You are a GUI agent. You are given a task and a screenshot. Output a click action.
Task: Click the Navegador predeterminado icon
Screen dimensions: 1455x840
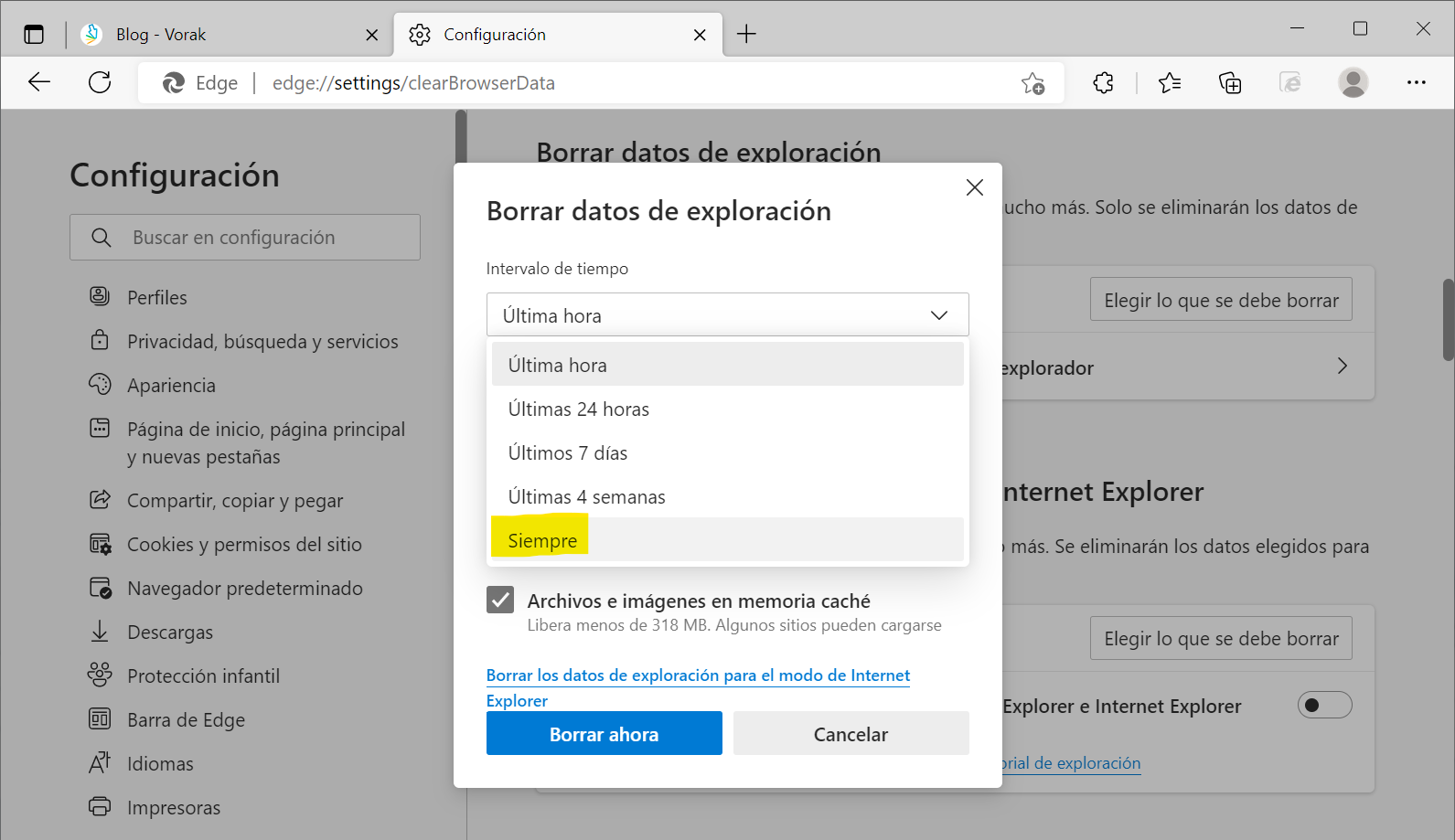100,588
